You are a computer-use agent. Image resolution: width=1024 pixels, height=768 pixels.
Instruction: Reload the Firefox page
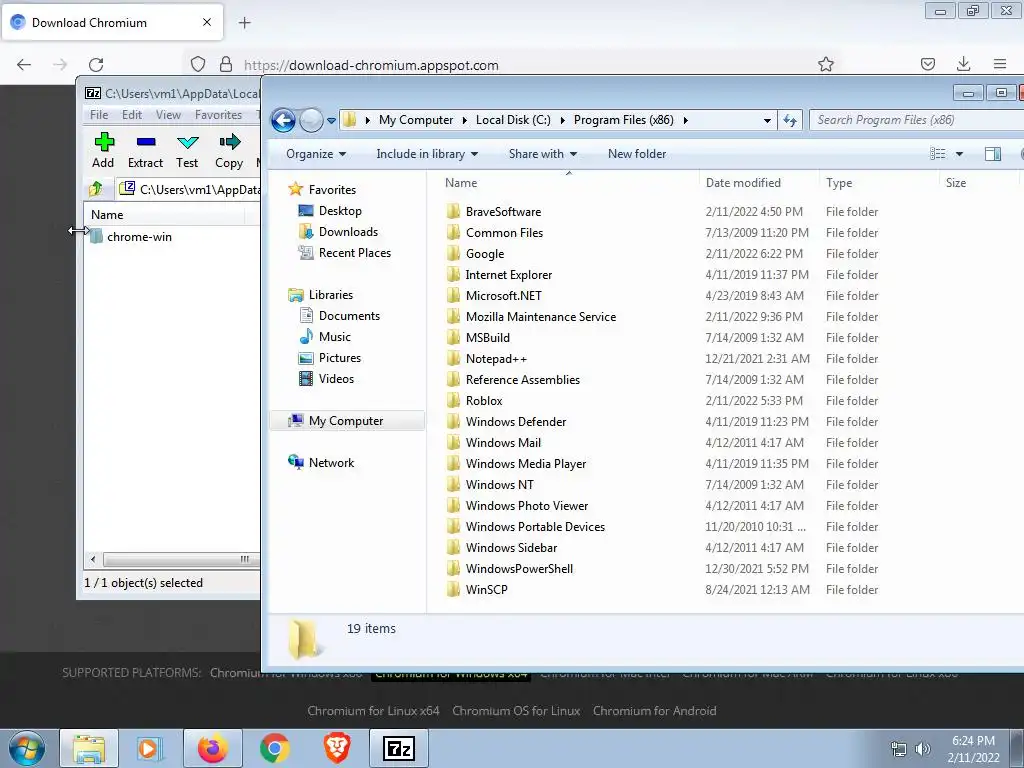coord(96,65)
